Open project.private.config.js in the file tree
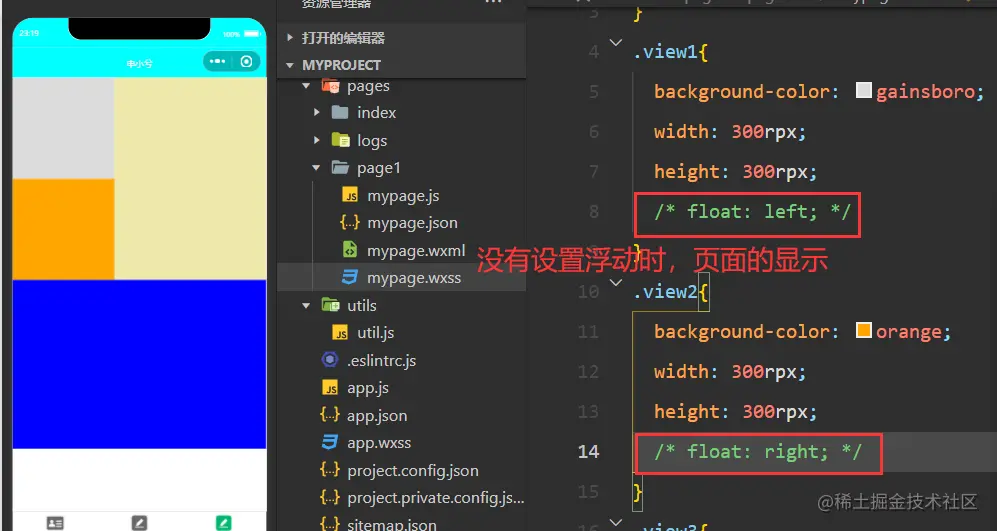Viewport: 997px width, 531px height. coord(436,498)
